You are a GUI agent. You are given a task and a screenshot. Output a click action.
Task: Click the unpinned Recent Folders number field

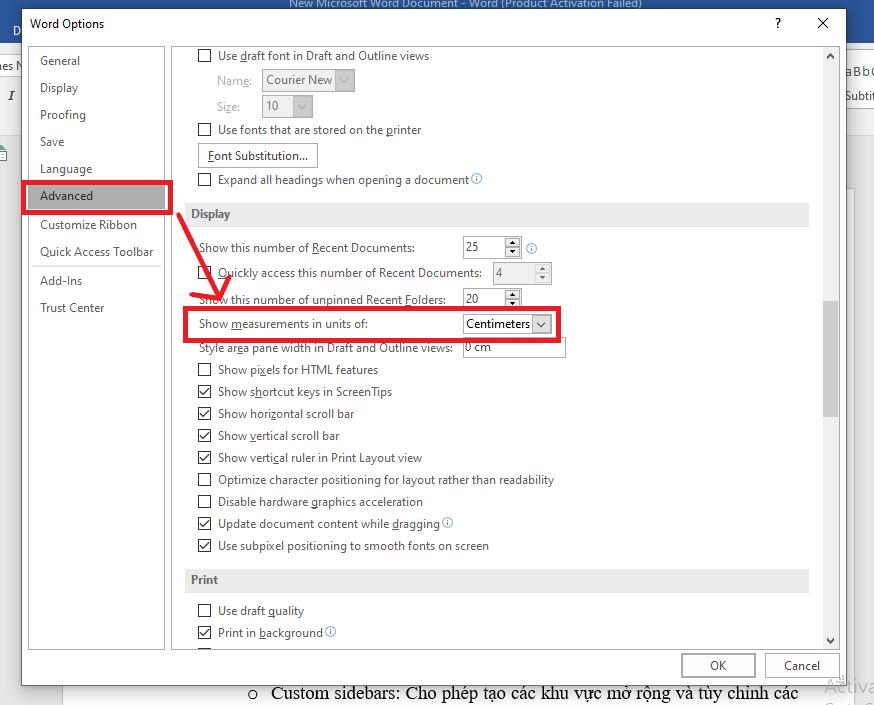[x=484, y=298]
